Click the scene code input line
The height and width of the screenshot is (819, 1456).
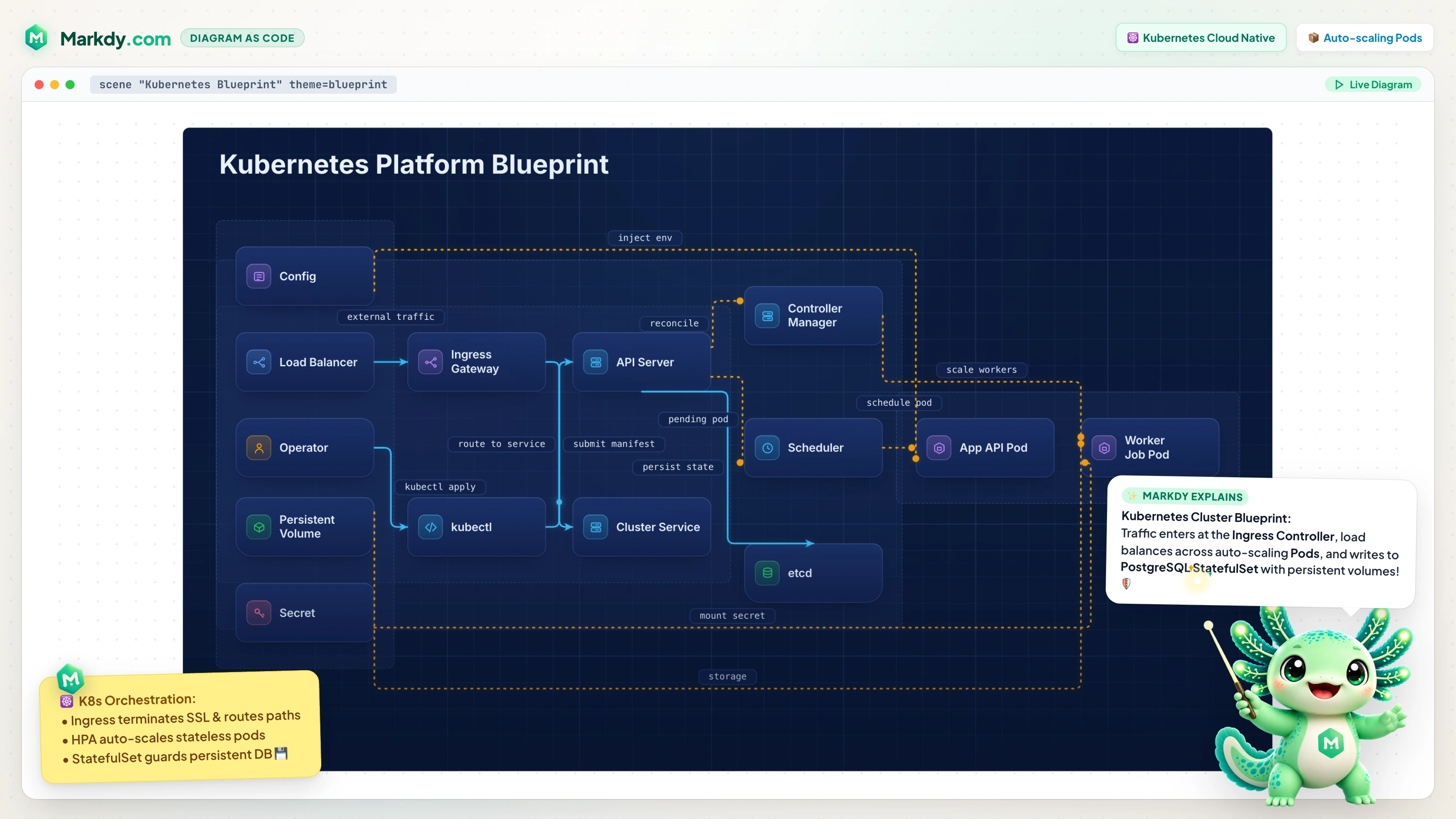(243, 85)
